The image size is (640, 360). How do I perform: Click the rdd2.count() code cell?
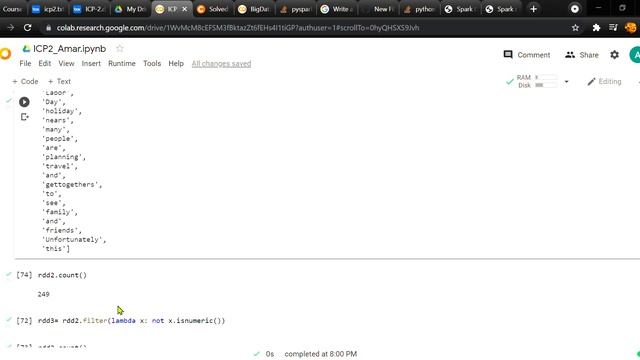tap(62, 275)
